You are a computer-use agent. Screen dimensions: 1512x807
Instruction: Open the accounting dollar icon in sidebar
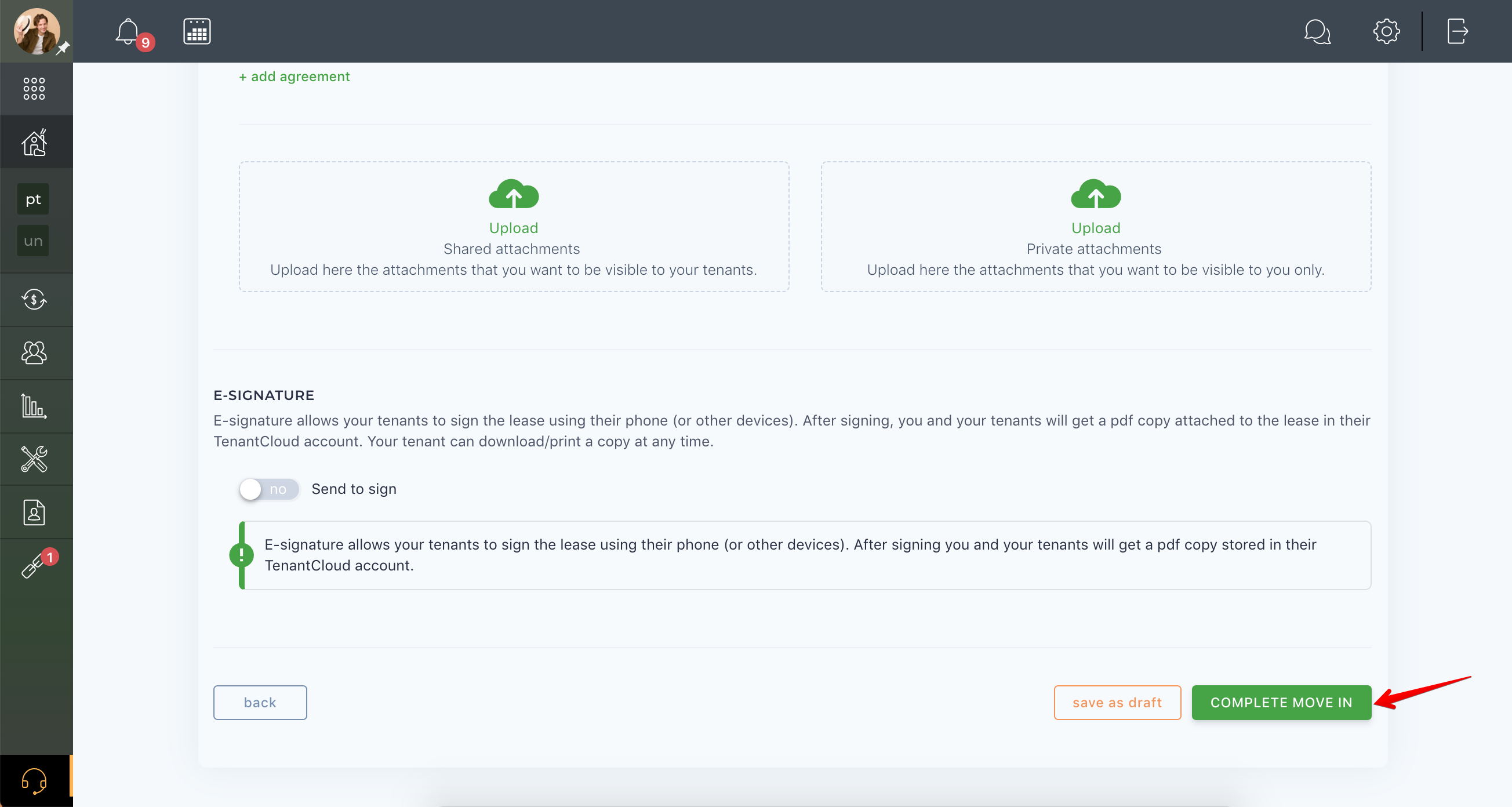(x=34, y=299)
